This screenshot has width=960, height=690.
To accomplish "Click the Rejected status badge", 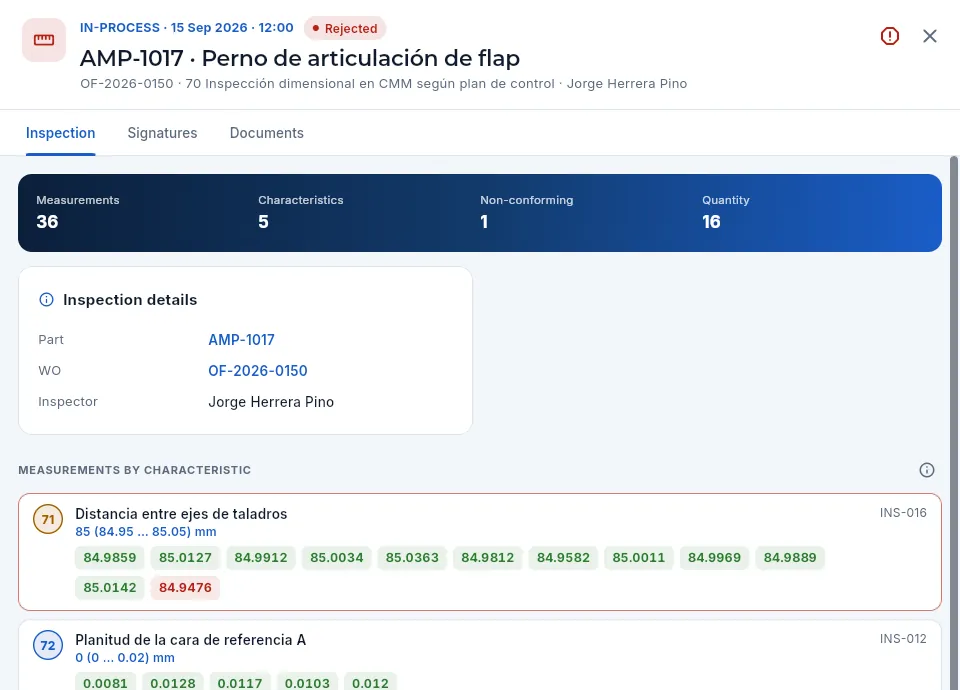I will 345,28.
